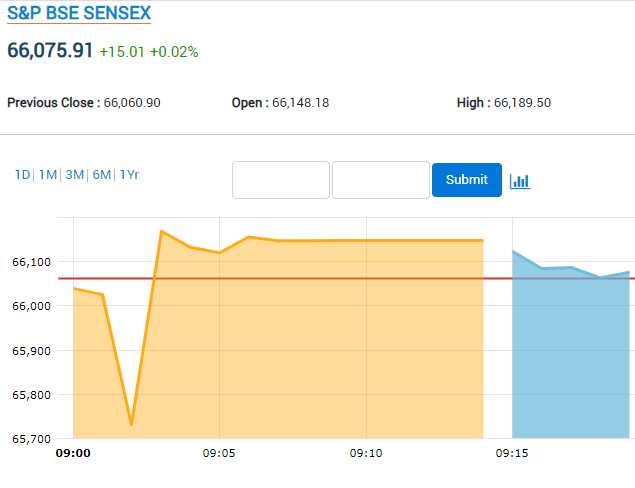Click the current index value 66,075.91
This screenshot has width=635, height=488.
tap(50, 50)
